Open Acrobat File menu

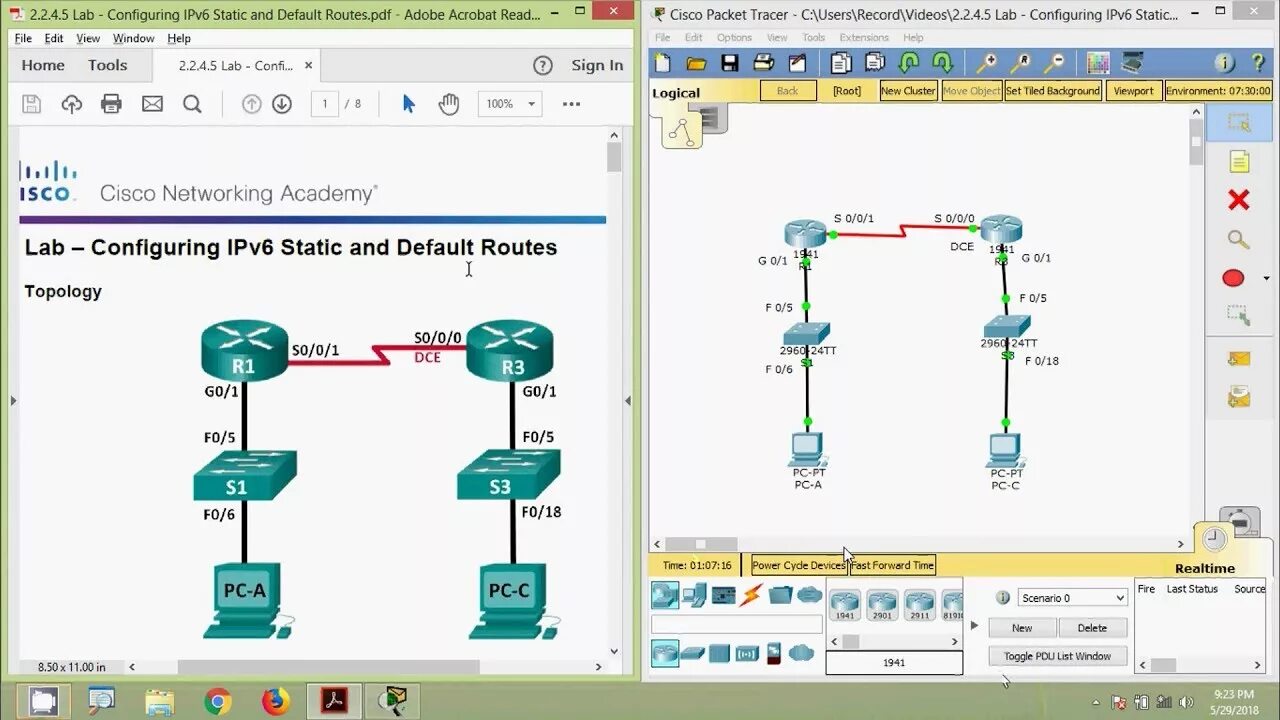(23, 38)
